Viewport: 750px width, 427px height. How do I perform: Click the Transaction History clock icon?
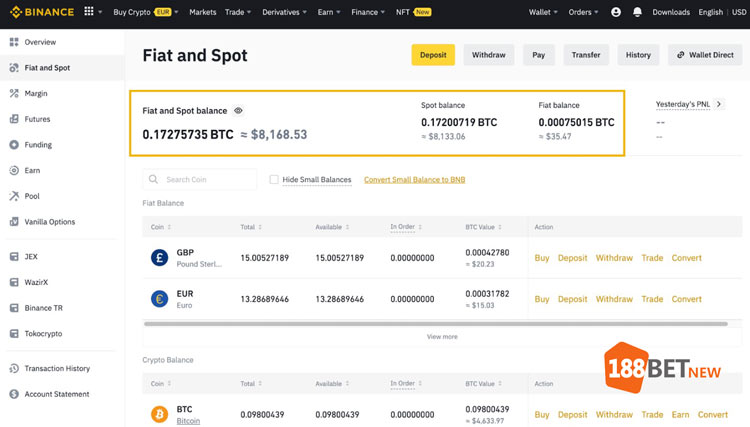[14, 368]
